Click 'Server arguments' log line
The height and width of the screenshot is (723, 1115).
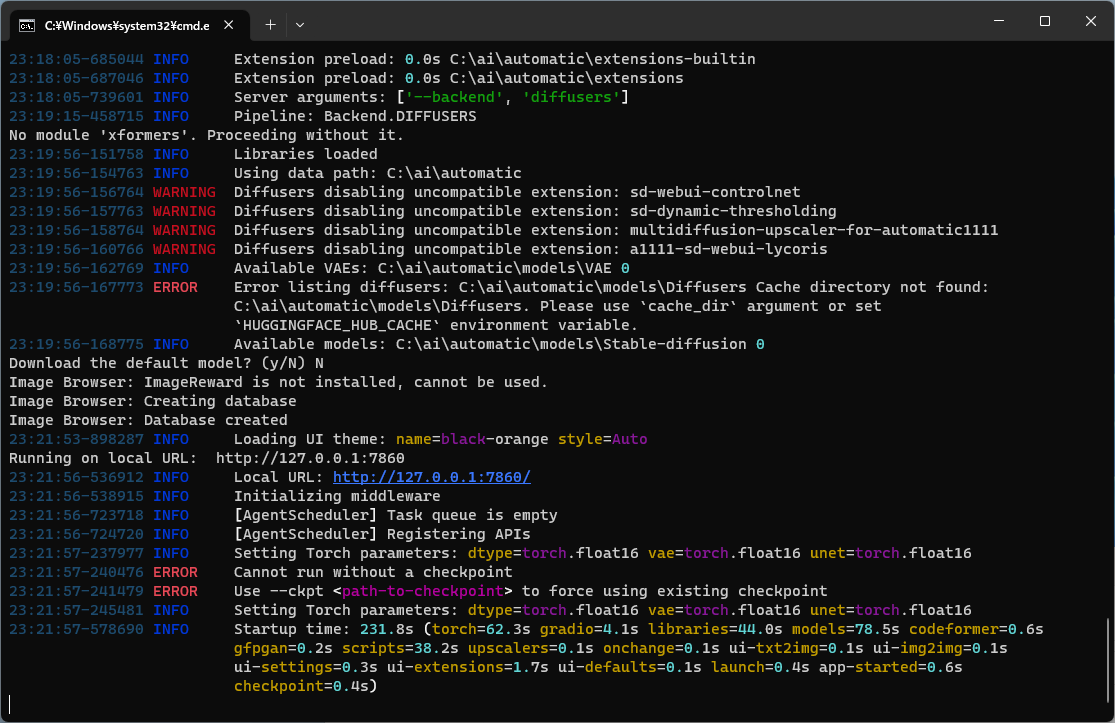(431, 97)
